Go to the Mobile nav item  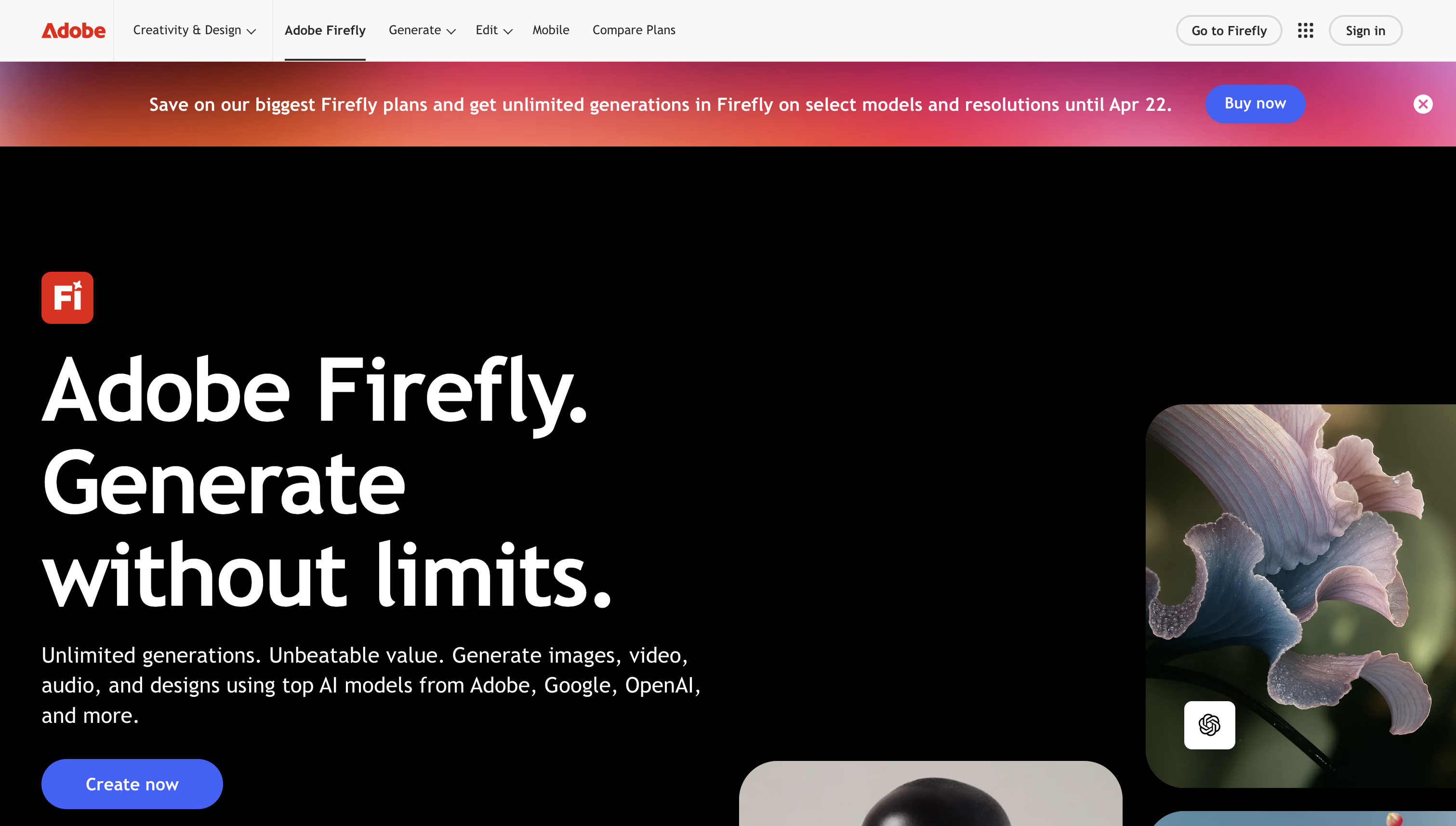tap(551, 30)
